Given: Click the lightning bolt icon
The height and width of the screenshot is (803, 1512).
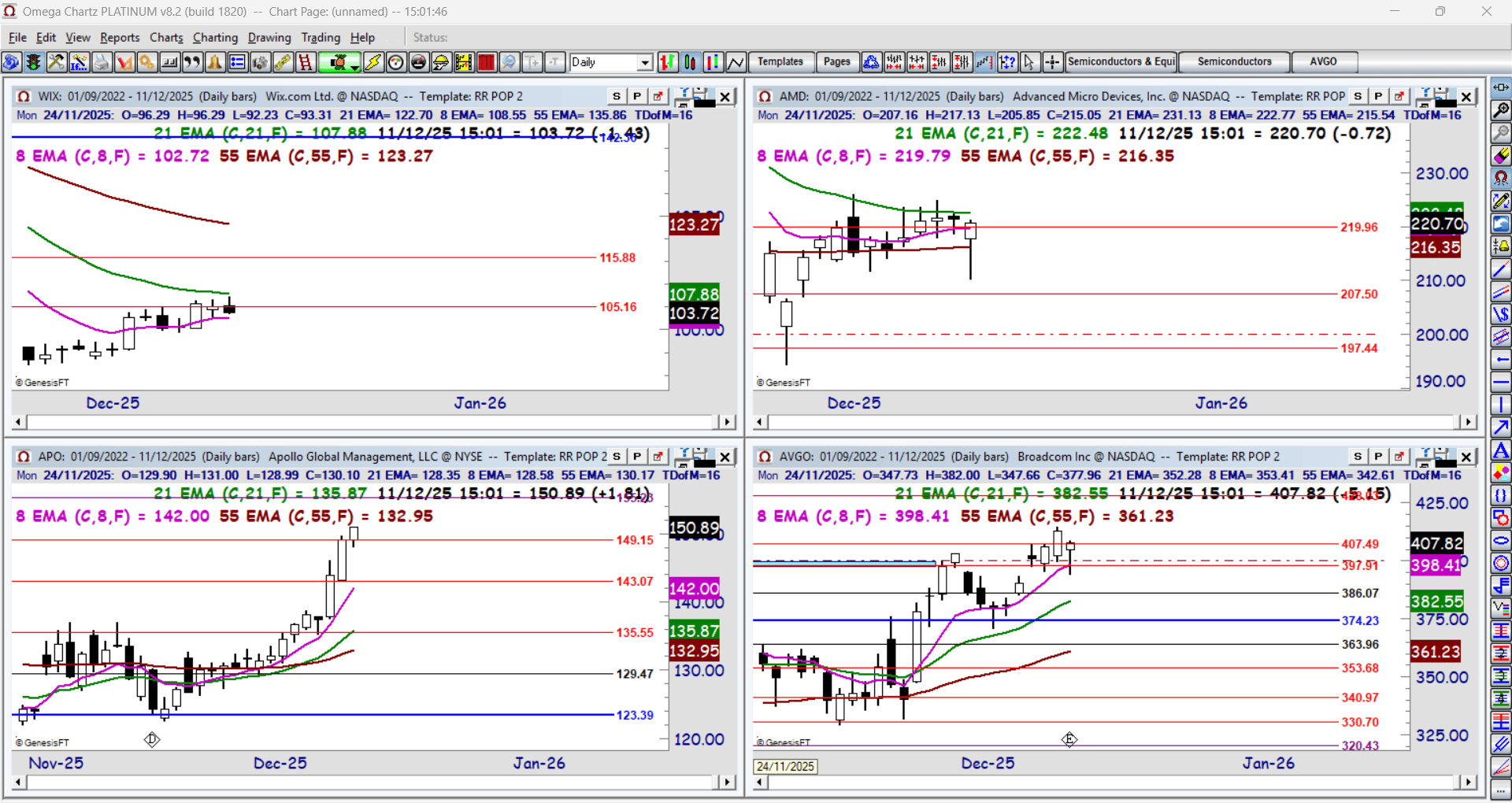Looking at the screenshot, I should coord(373,62).
